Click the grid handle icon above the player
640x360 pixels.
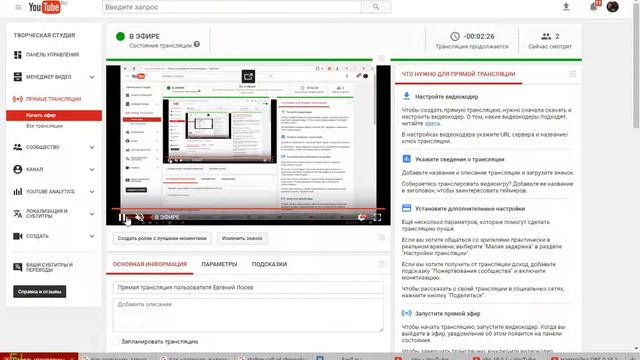click(x=382, y=58)
